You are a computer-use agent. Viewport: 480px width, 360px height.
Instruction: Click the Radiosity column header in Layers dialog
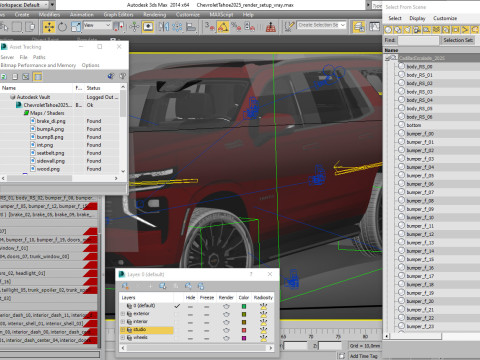[x=263, y=297]
